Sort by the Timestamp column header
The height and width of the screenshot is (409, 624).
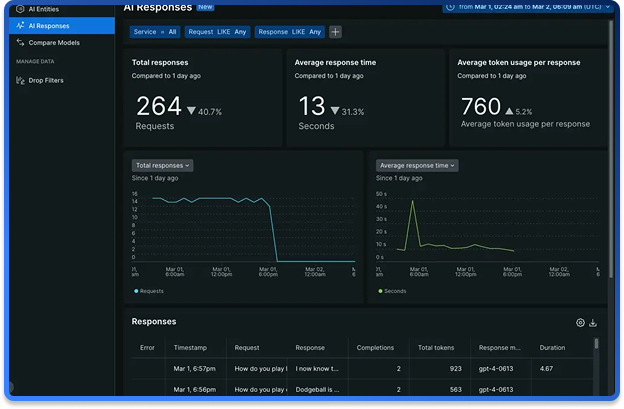coord(191,348)
